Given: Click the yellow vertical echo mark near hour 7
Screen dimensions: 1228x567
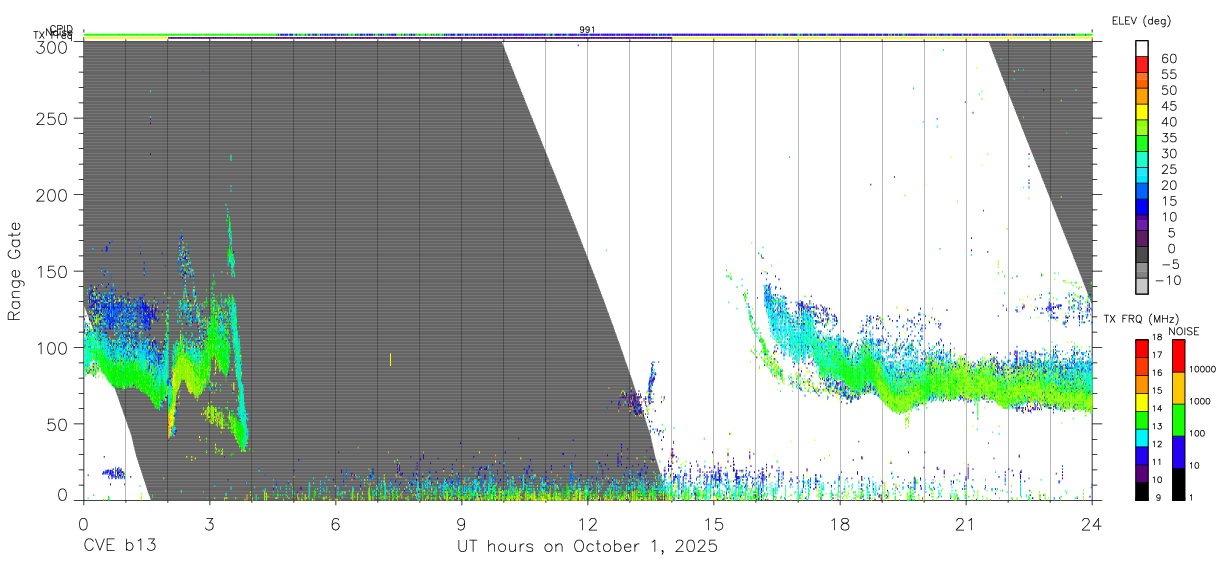Looking at the screenshot, I should pos(390,359).
